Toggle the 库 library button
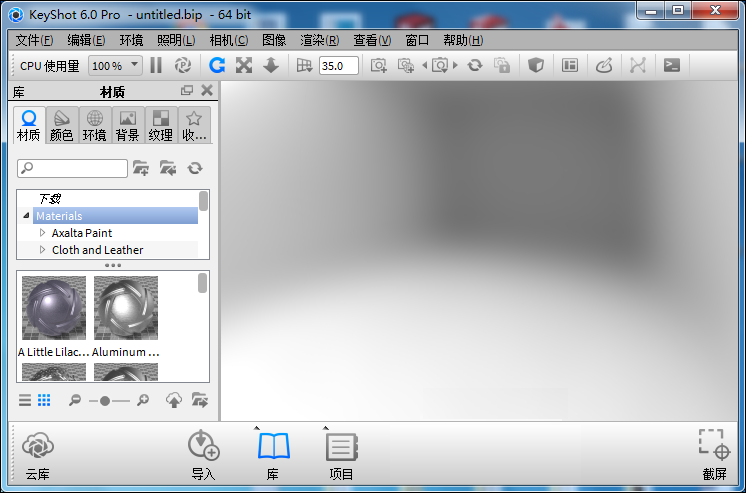The image size is (746, 493). (273, 455)
